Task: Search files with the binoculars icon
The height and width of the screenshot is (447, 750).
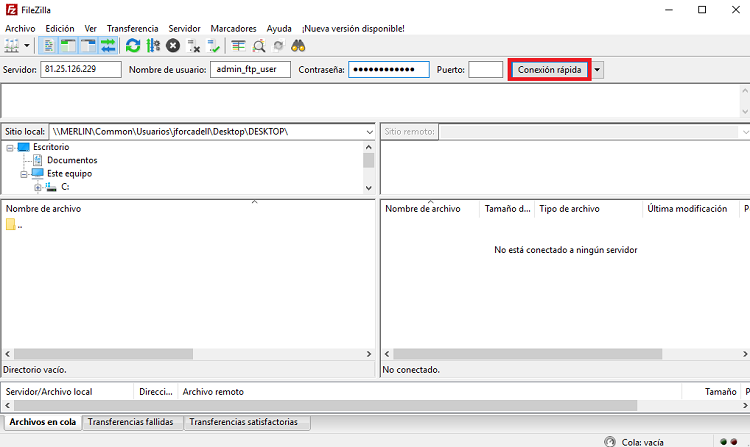Action: [x=298, y=46]
